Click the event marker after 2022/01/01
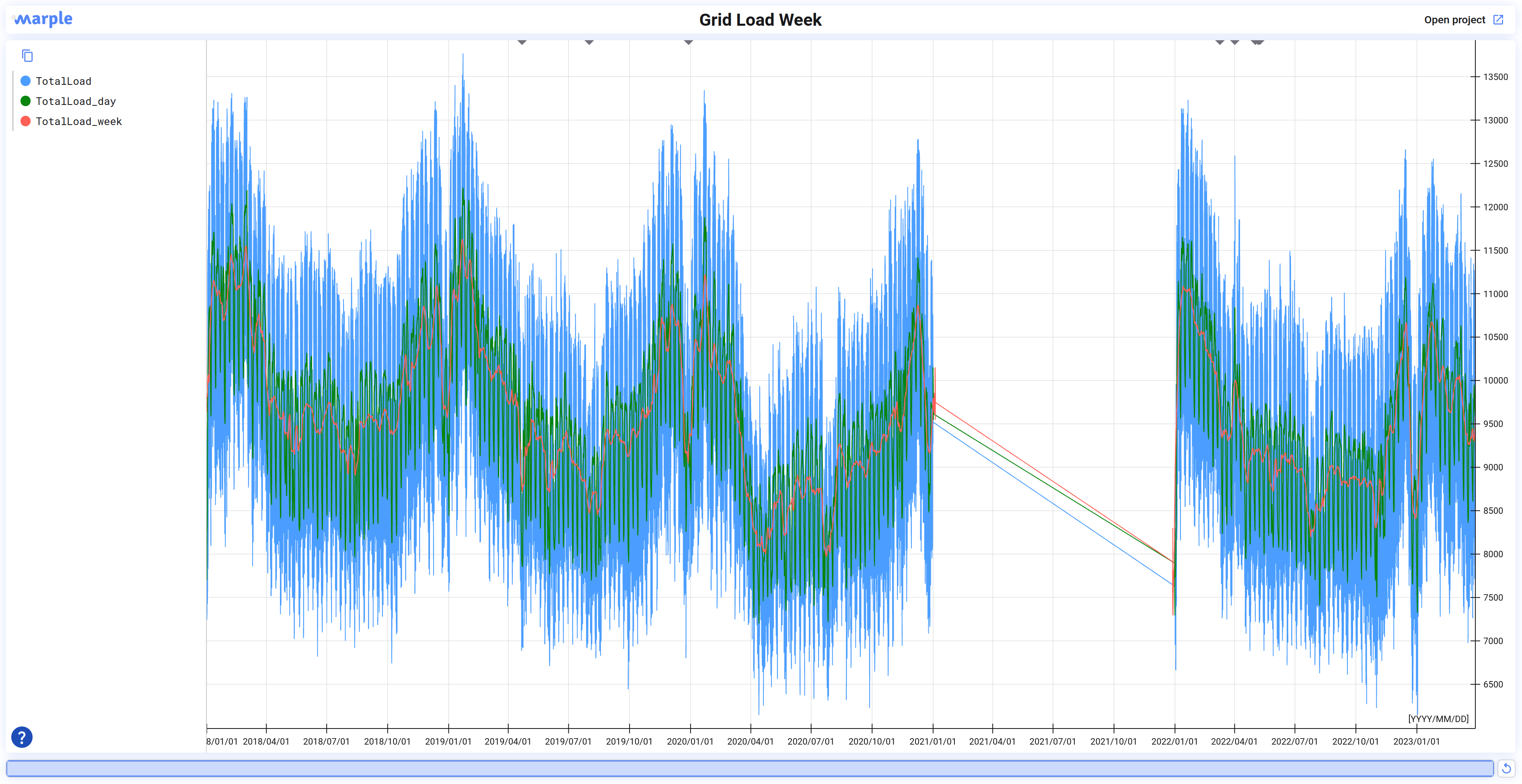Screen dimensions: 1522x784 point(1220,42)
